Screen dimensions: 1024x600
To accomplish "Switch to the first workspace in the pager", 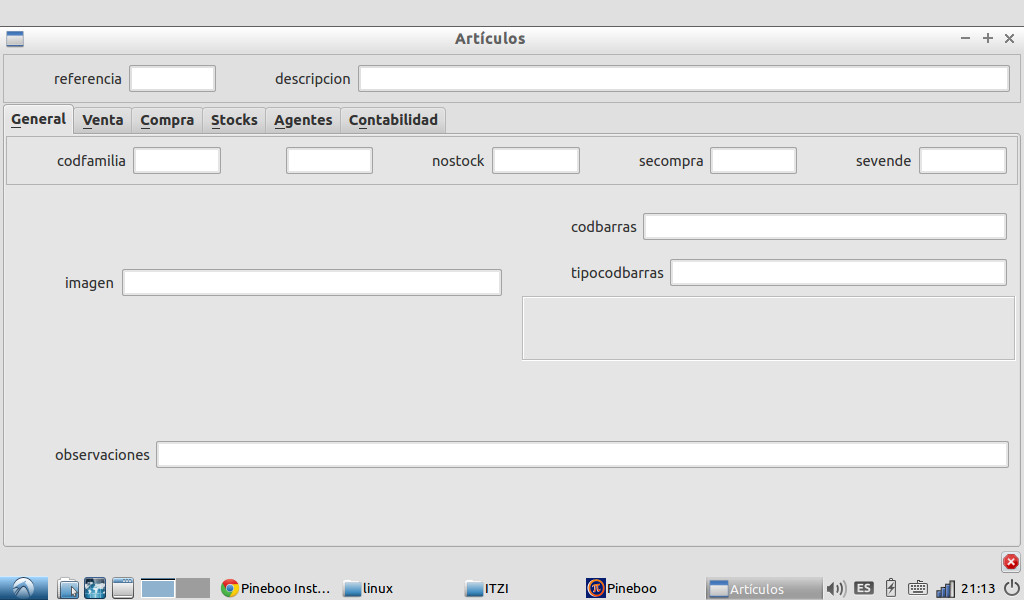I will pos(158,588).
